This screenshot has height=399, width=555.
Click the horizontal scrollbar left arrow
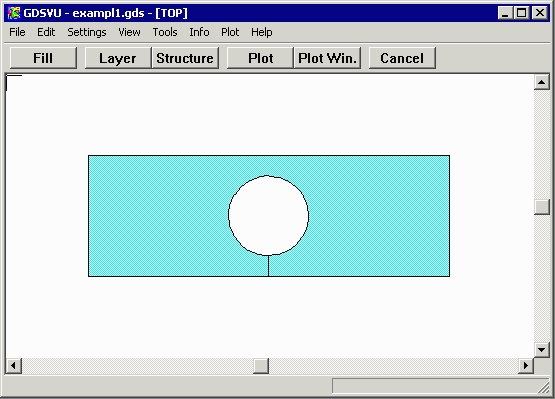click(x=14, y=365)
